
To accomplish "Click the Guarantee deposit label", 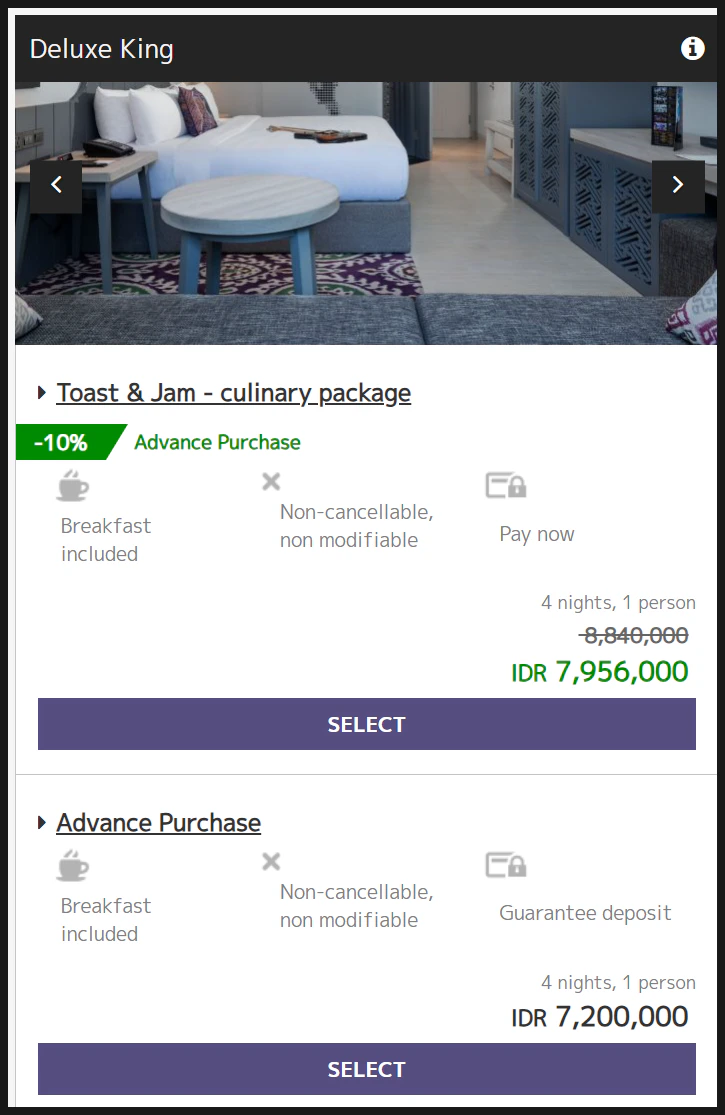I will [x=585, y=913].
